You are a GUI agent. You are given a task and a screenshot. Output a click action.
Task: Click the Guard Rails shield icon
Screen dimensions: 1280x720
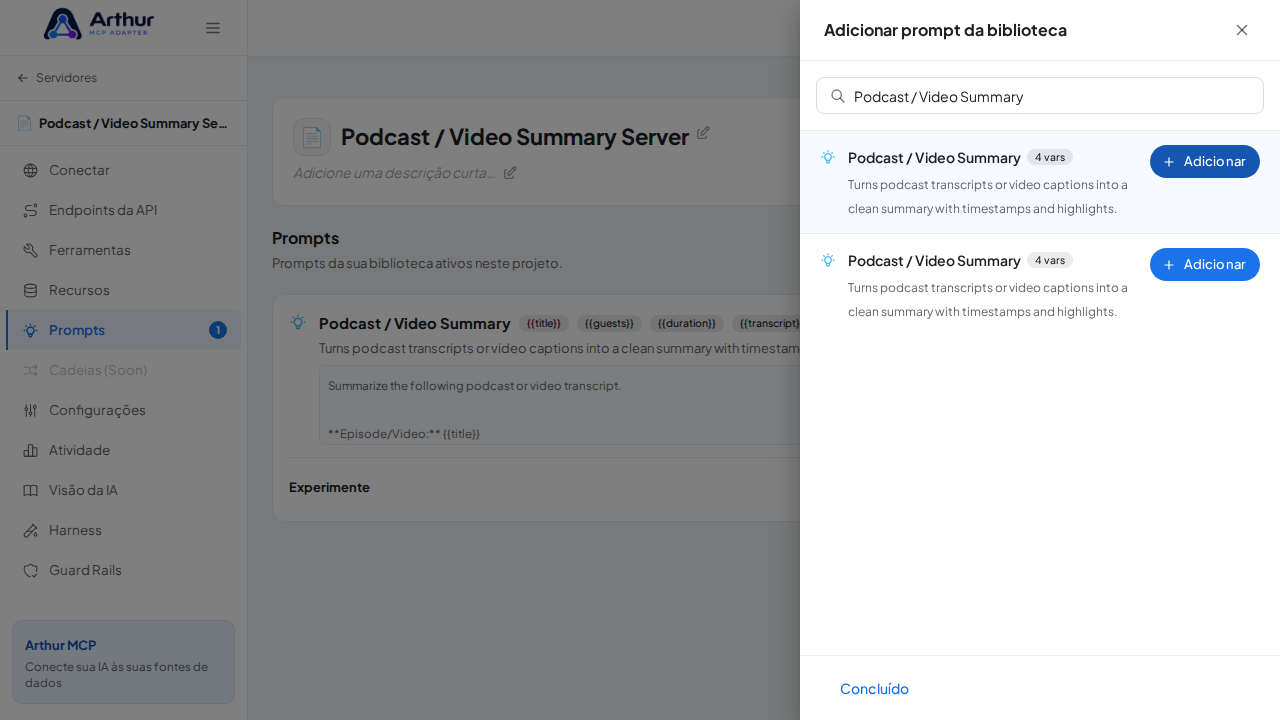coord(30,570)
